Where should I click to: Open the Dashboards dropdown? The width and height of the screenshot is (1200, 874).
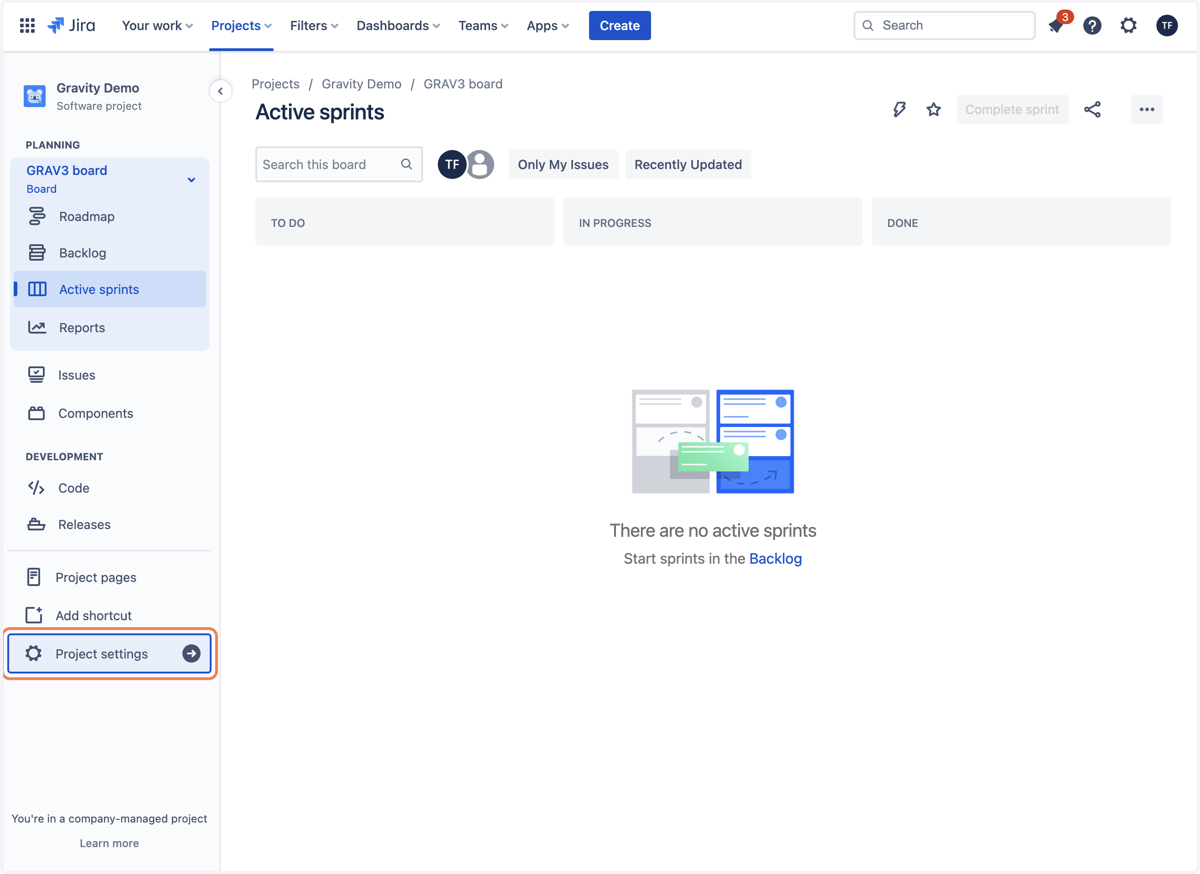pyautogui.click(x=398, y=25)
